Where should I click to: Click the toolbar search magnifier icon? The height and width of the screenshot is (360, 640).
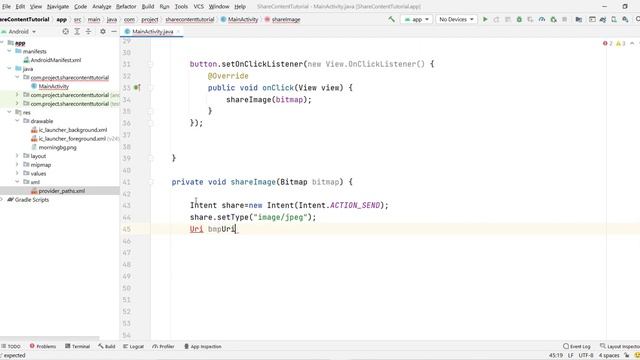[638, 19]
